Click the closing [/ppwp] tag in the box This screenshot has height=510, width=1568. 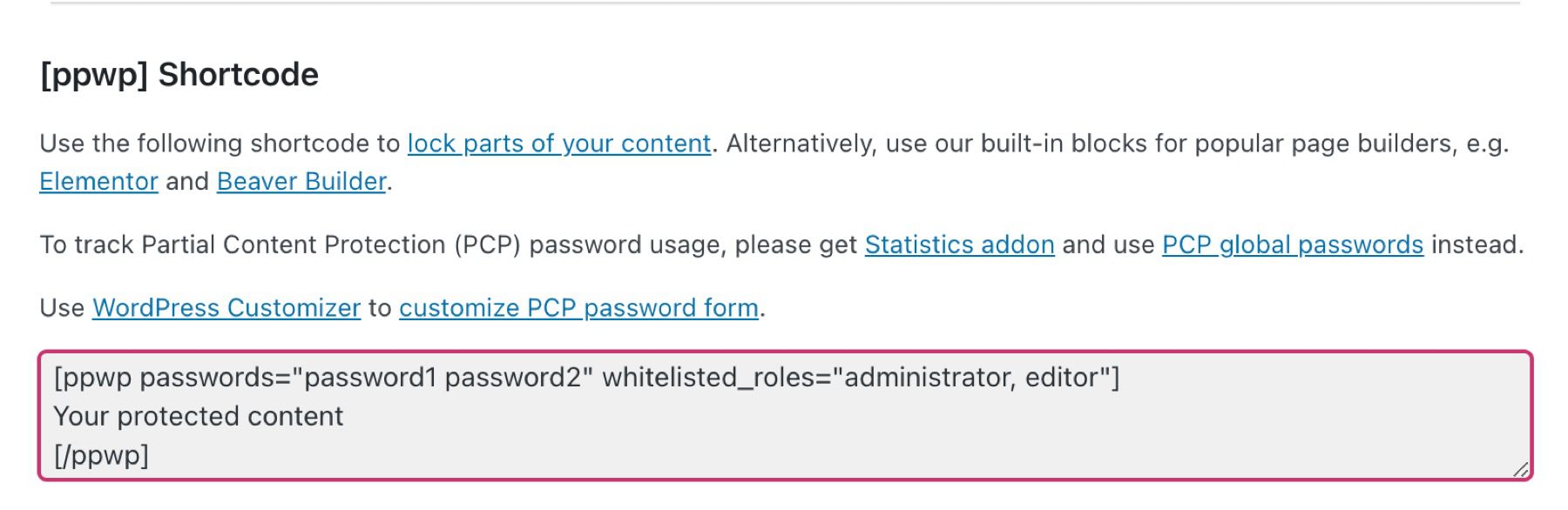point(102,453)
